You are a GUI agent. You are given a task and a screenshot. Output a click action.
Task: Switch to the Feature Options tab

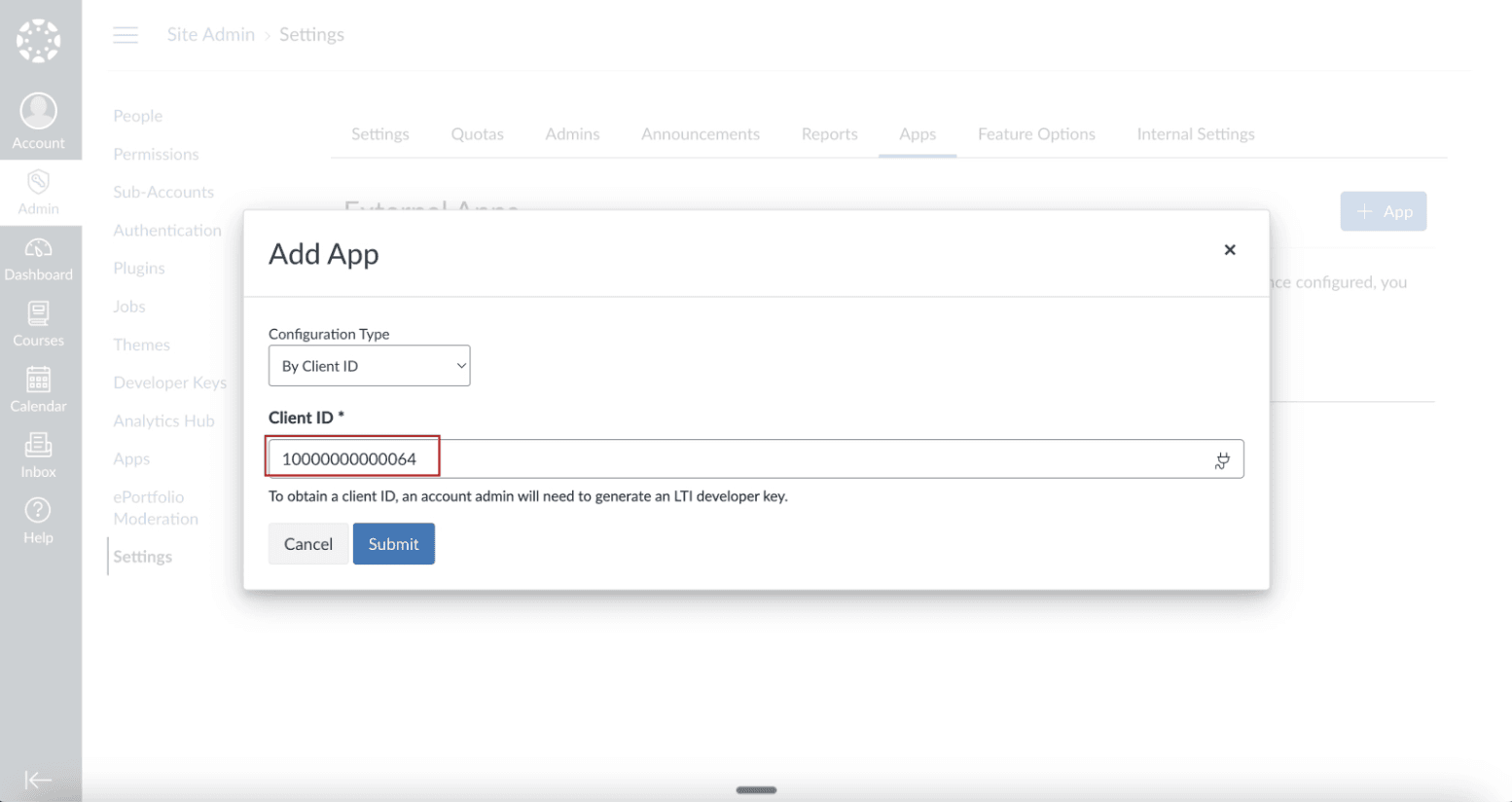(x=1036, y=133)
